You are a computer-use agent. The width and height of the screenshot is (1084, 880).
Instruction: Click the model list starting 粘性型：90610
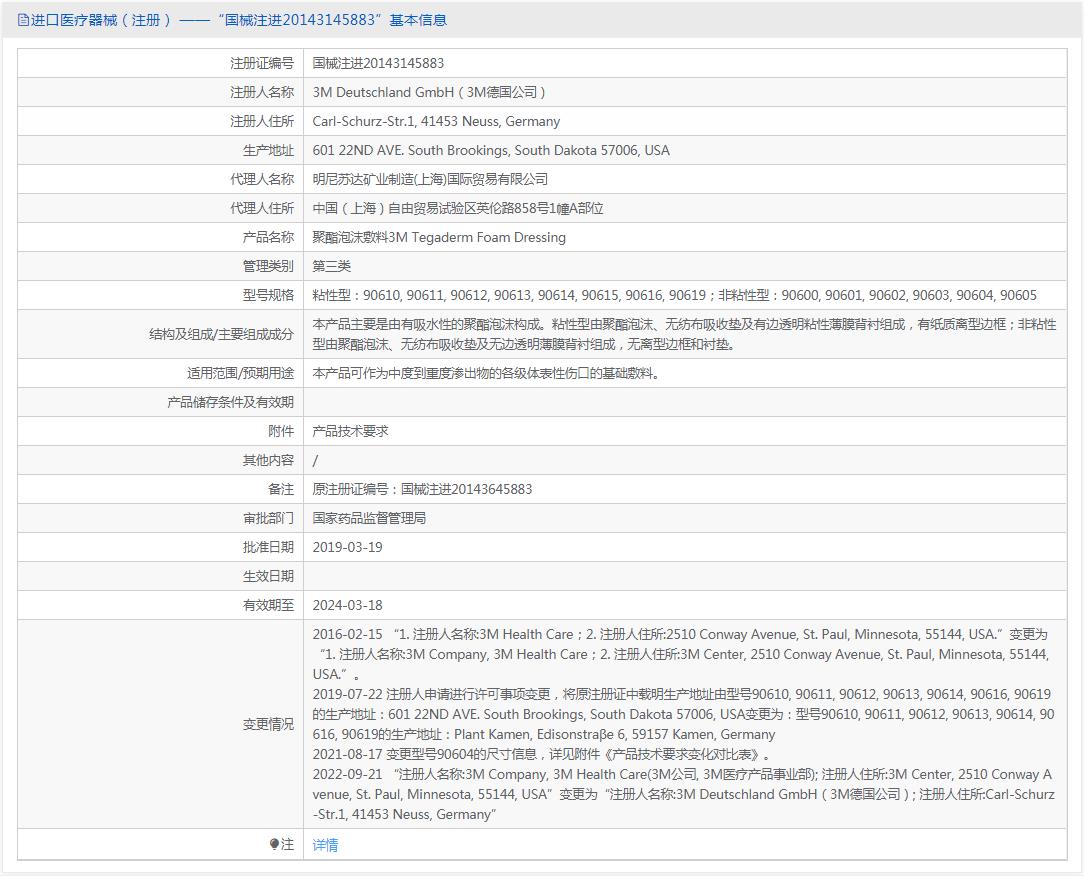click(x=675, y=296)
